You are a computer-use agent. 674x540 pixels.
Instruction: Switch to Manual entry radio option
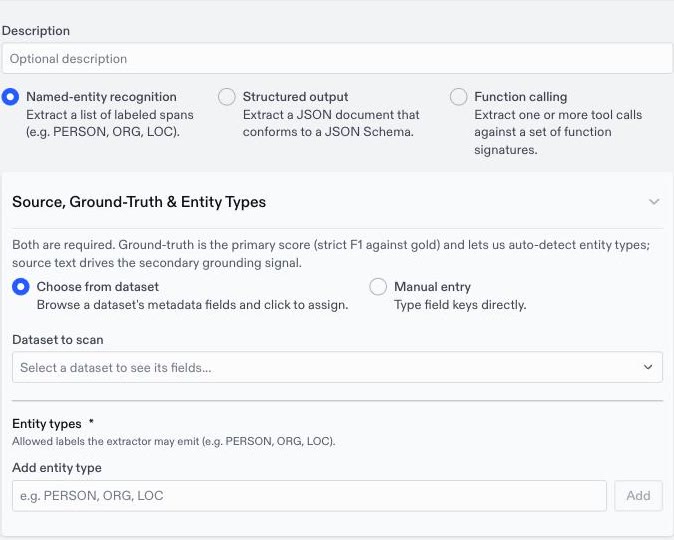(x=378, y=287)
